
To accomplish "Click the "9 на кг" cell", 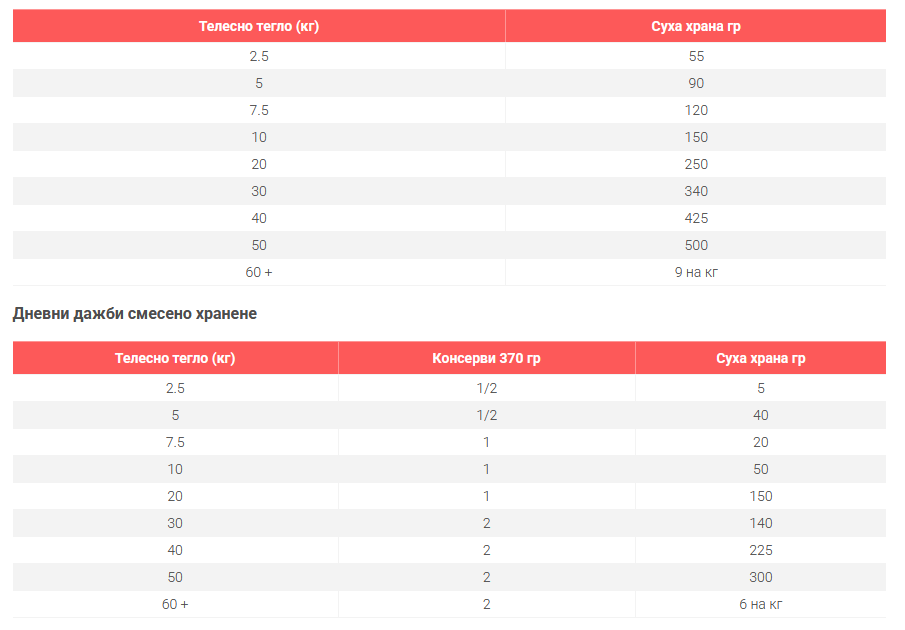I will tap(696, 272).
